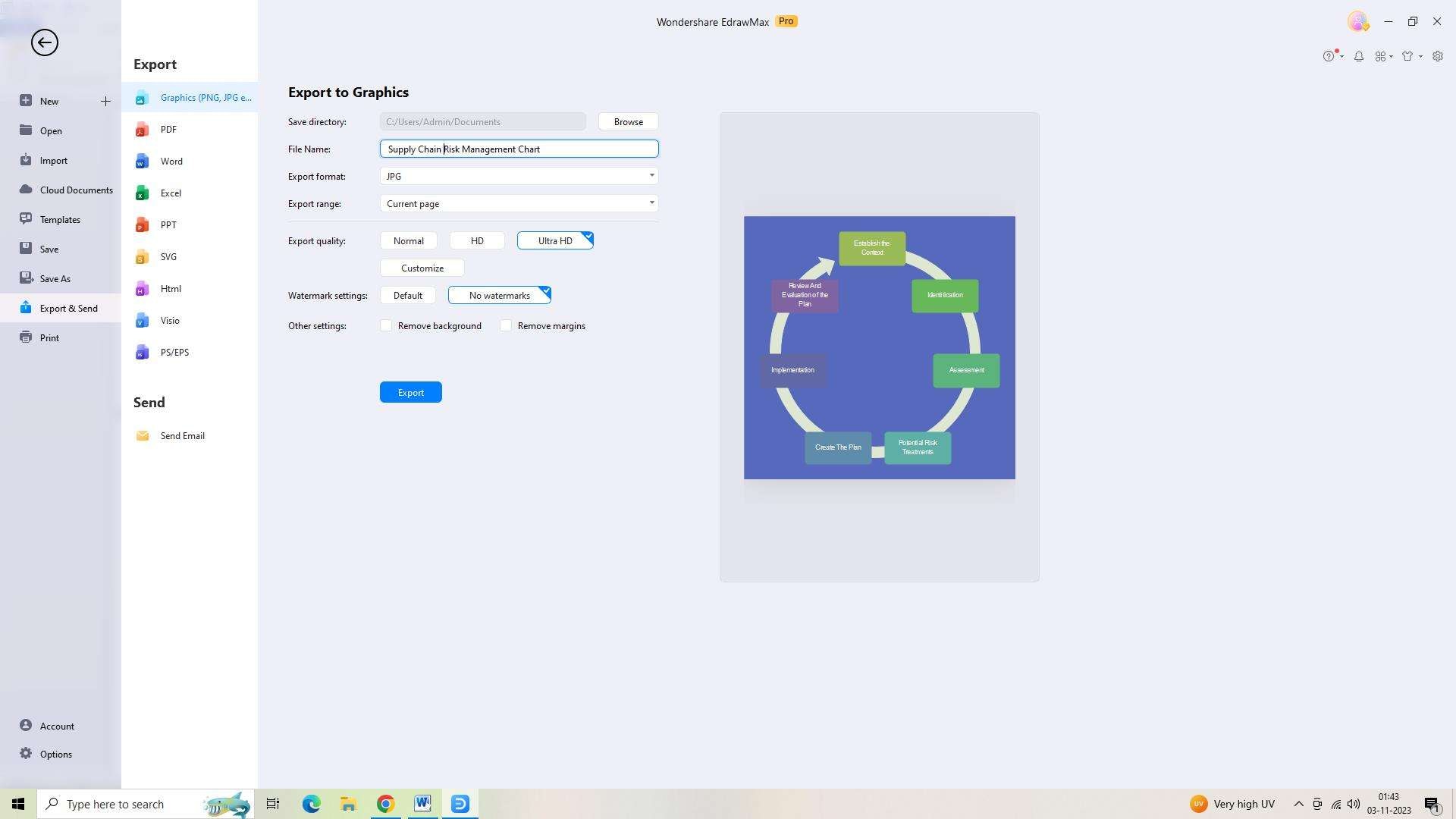
Task: Toggle the Remove background checkbox
Action: pyautogui.click(x=386, y=326)
